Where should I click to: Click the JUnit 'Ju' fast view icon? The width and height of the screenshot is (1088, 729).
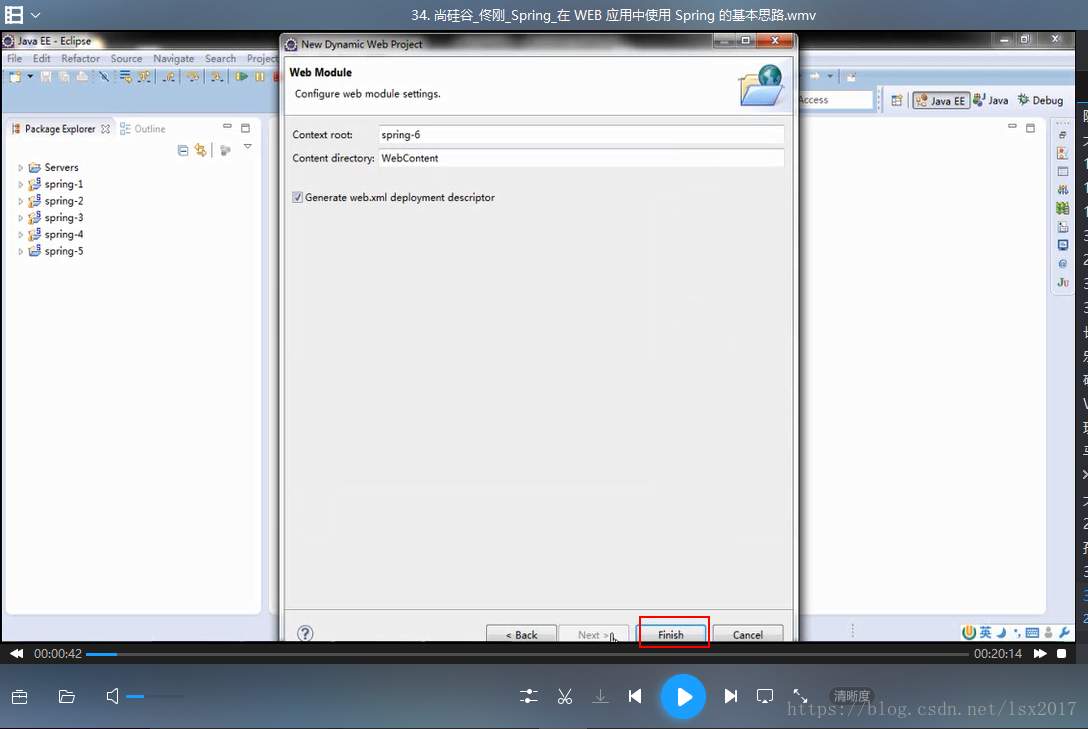tap(1062, 282)
